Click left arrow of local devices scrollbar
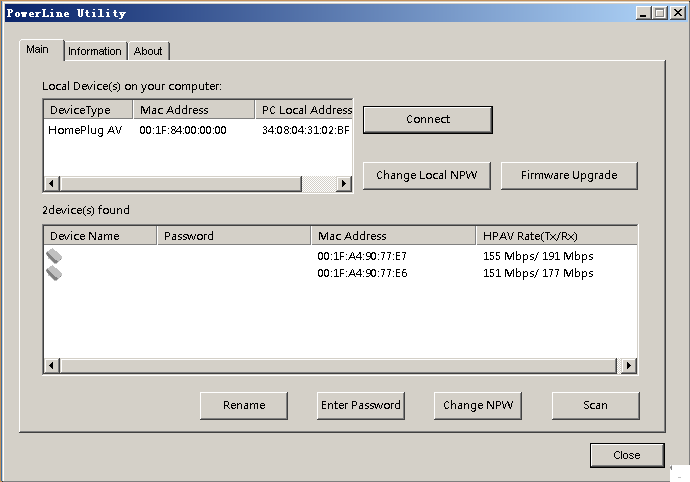This screenshot has height=482, width=690. pyautogui.click(x=51, y=183)
